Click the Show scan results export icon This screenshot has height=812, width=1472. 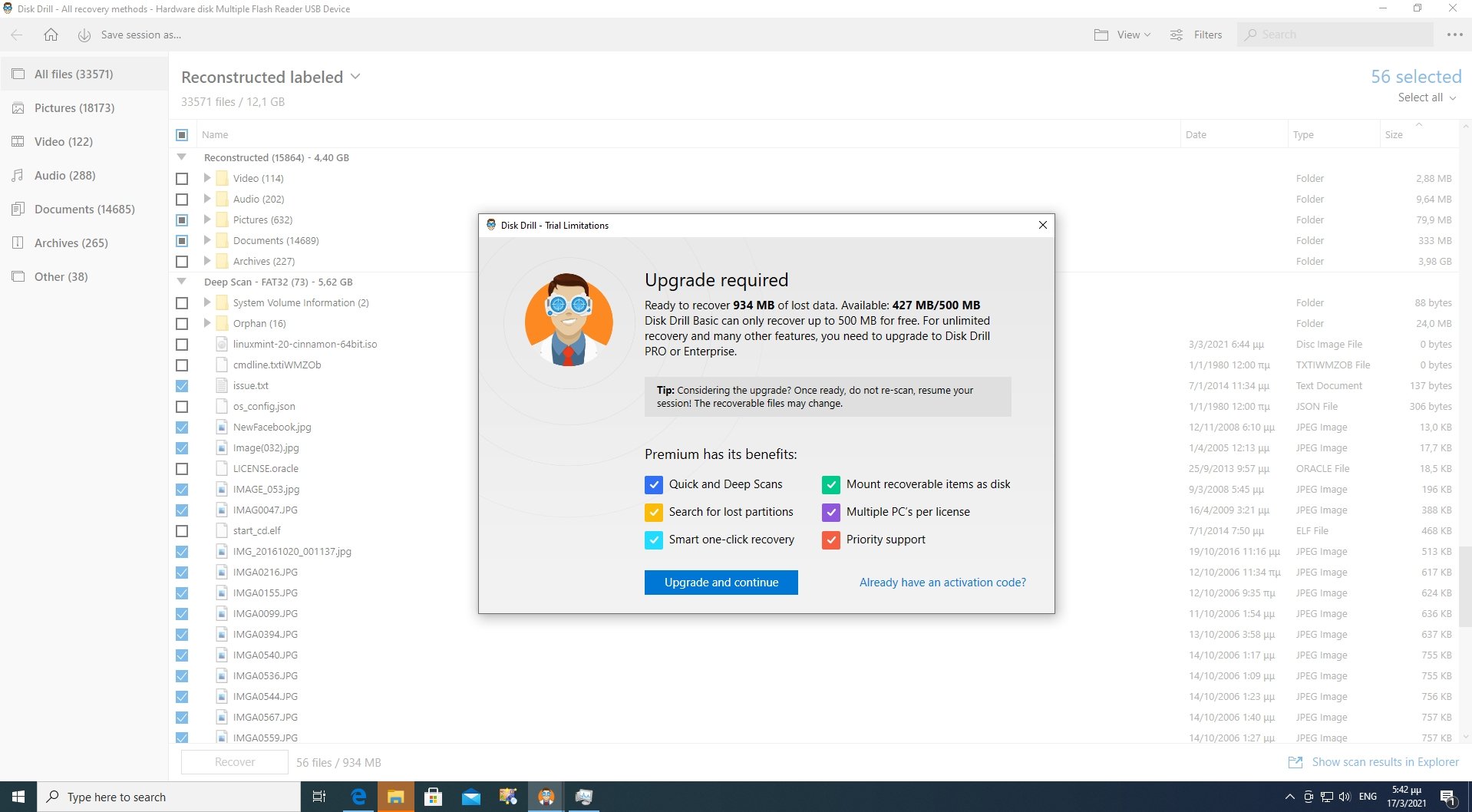[1295, 762]
